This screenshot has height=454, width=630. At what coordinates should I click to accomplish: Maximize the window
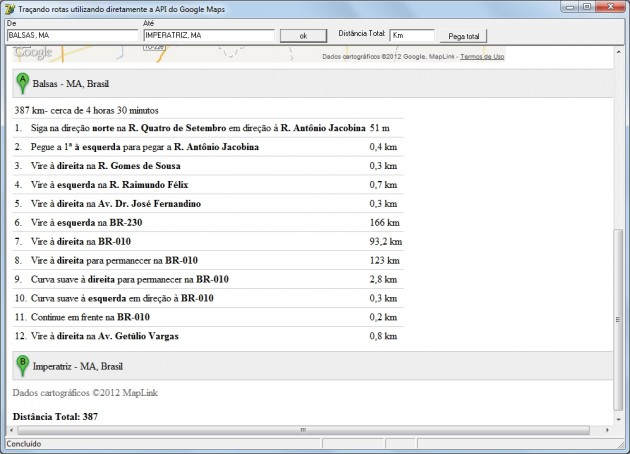click(587, 7)
